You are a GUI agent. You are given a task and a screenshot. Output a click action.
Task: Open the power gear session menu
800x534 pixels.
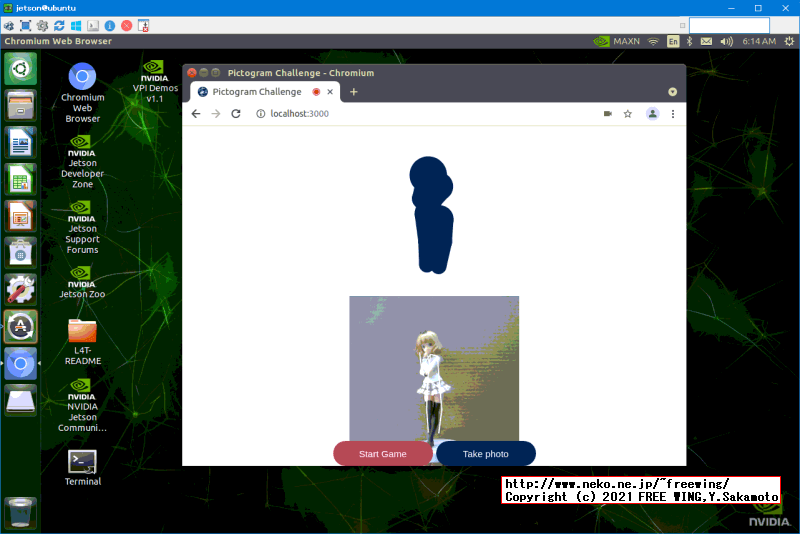(789, 41)
